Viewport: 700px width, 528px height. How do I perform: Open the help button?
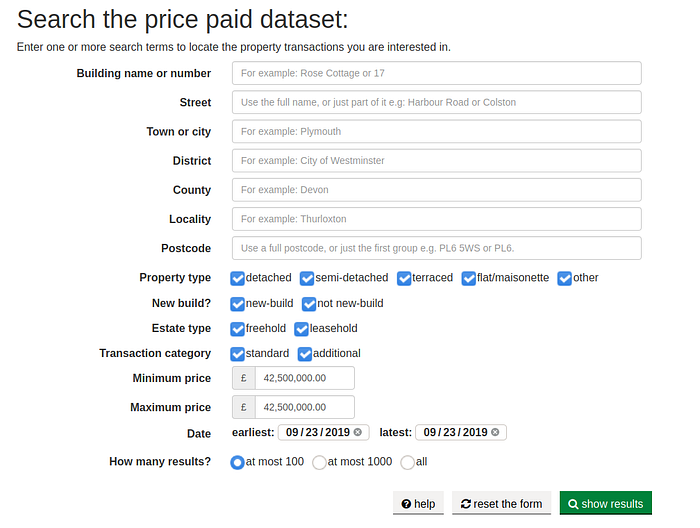[418, 503]
